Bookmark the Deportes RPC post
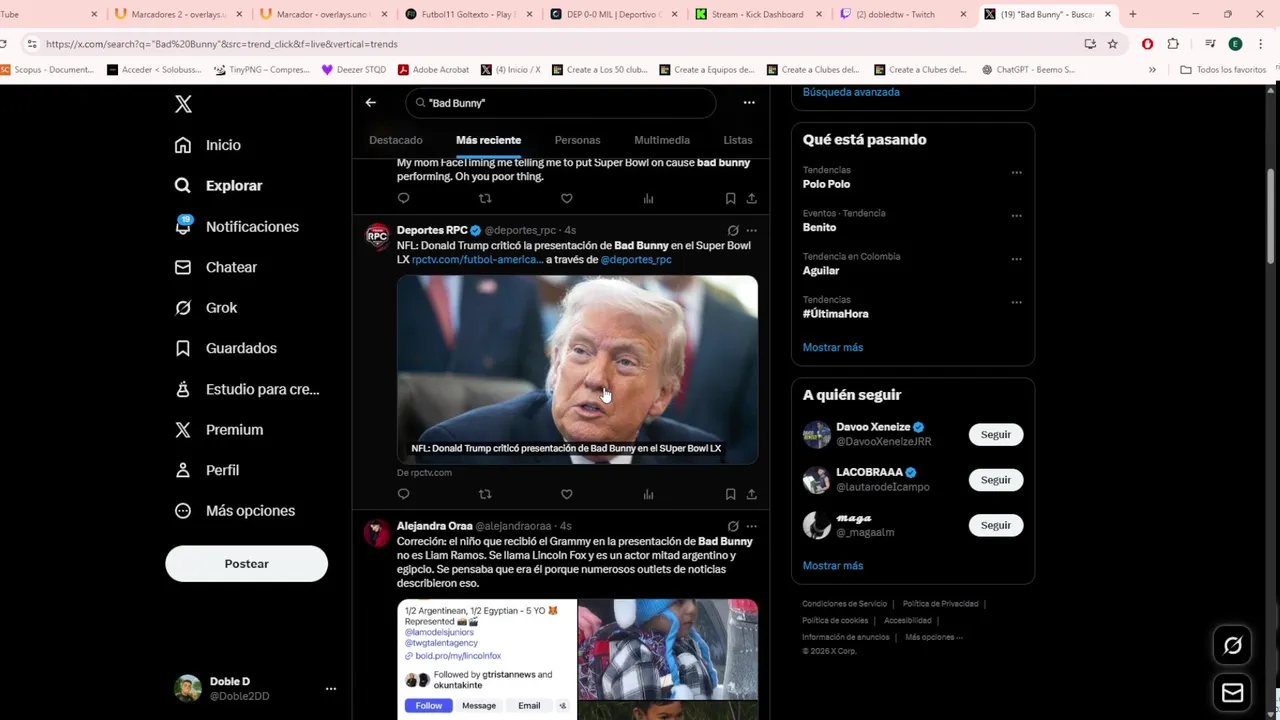This screenshot has height=720, width=1280. click(x=731, y=494)
